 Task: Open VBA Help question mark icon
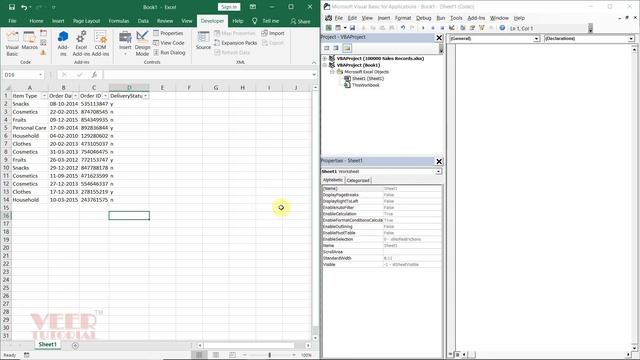[502, 28]
